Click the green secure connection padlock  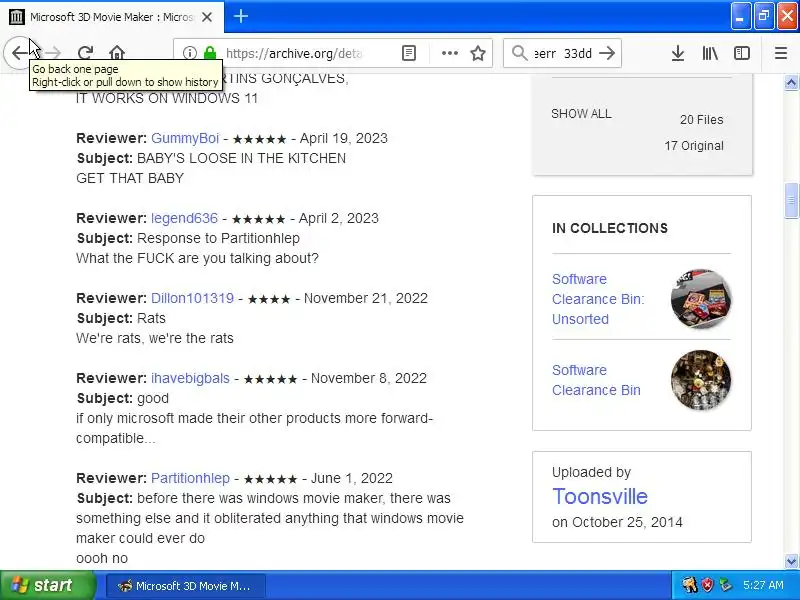tap(210, 53)
